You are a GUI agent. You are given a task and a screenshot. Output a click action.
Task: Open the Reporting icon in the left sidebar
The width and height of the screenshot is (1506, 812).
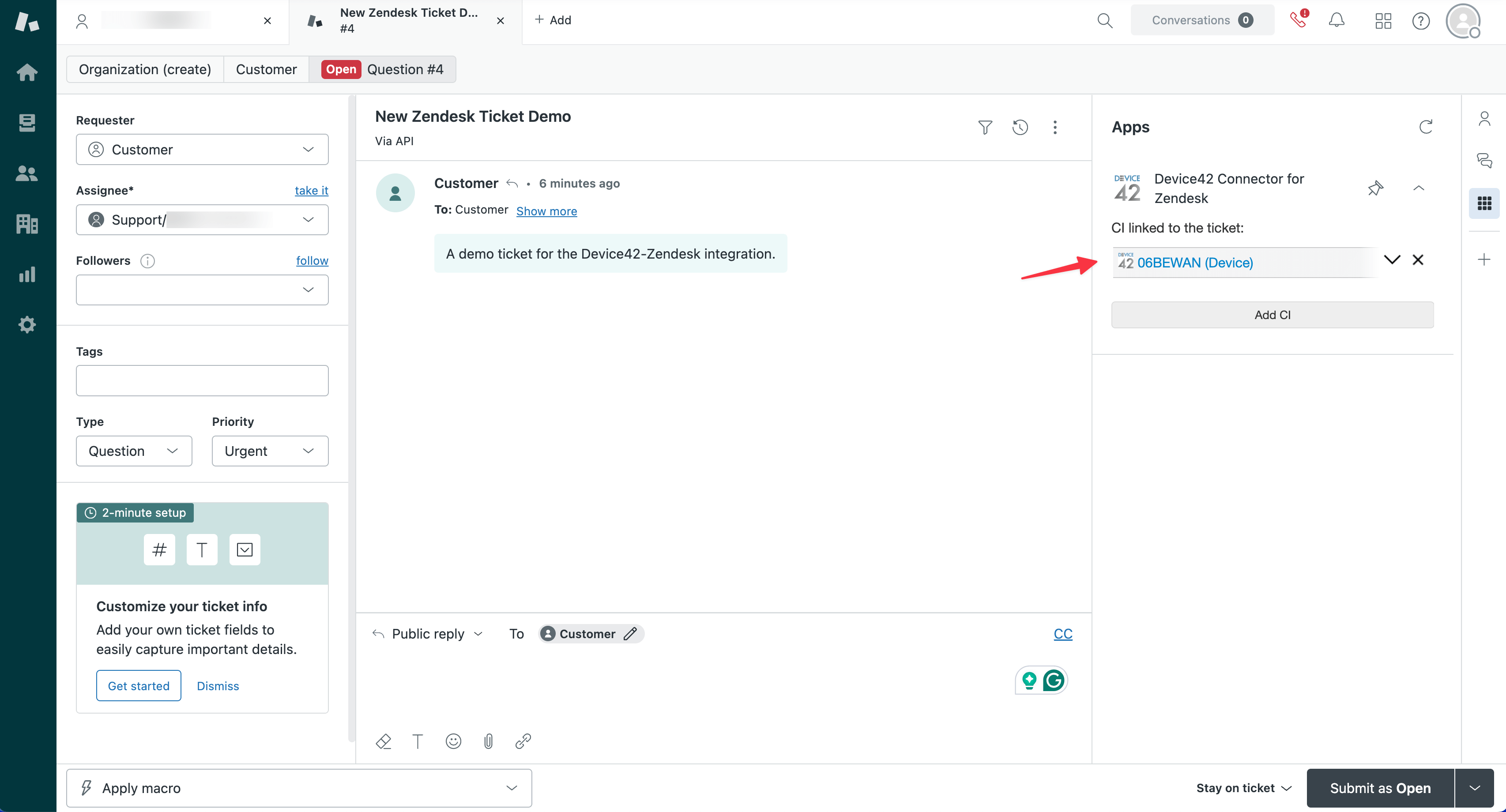click(x=27, y=275)
